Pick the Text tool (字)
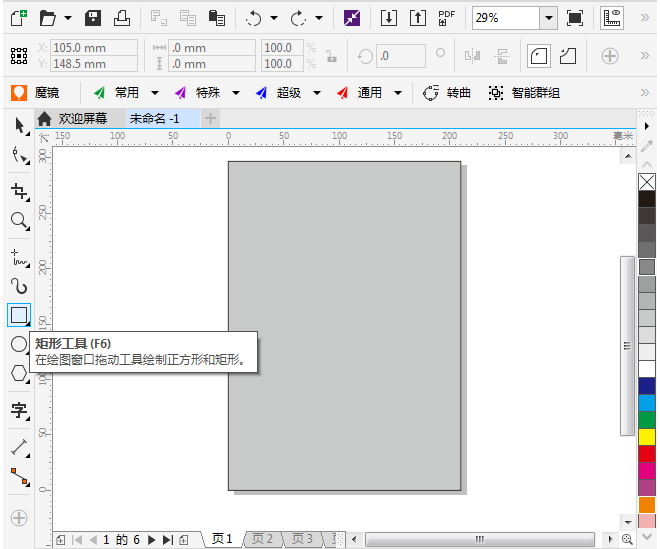The image size is (660, 549). pos(19,410)
